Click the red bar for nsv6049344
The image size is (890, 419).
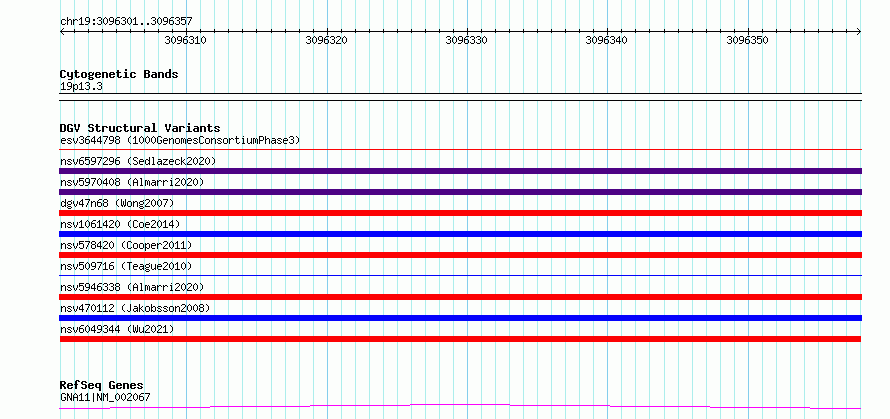pyautogui.click(x=460, y=339)
